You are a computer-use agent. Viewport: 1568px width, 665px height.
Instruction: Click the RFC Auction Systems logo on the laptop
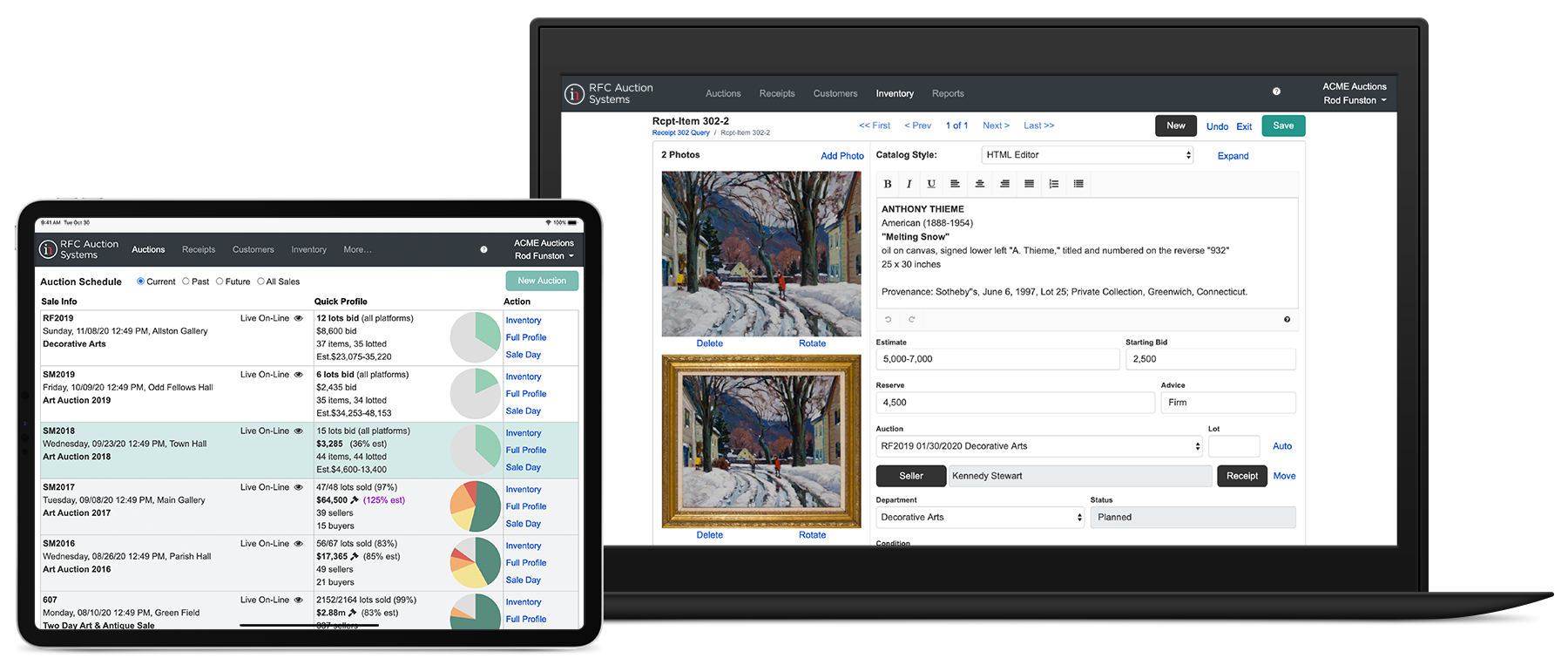tap(608, 93)
